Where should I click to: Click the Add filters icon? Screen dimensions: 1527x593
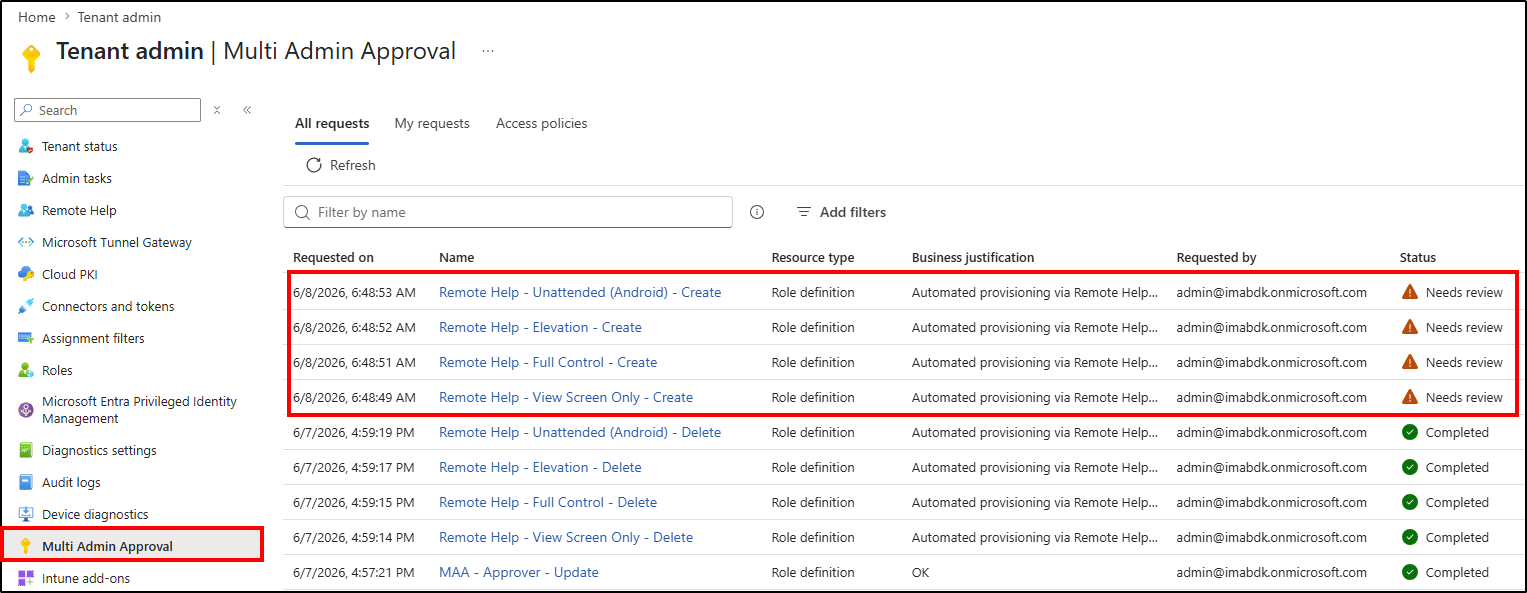pos(803,212)
